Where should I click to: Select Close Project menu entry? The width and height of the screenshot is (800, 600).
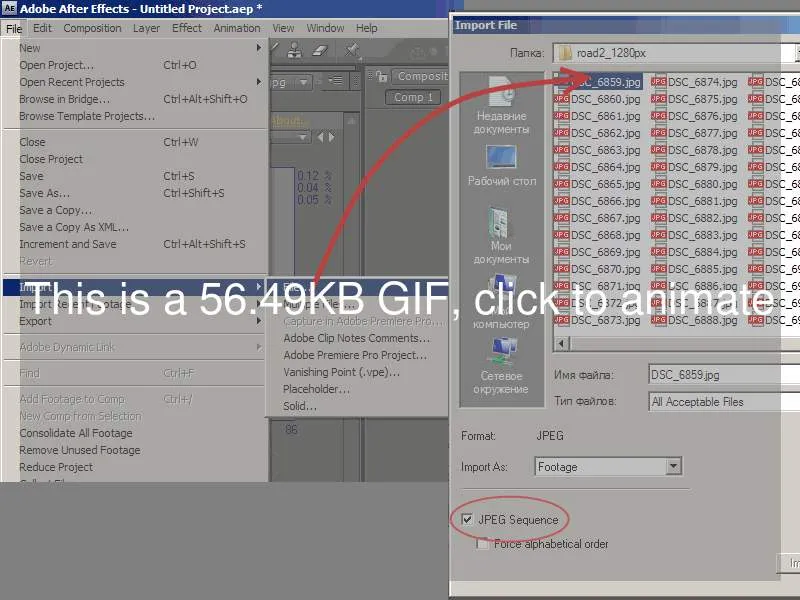tap(136, 159)
